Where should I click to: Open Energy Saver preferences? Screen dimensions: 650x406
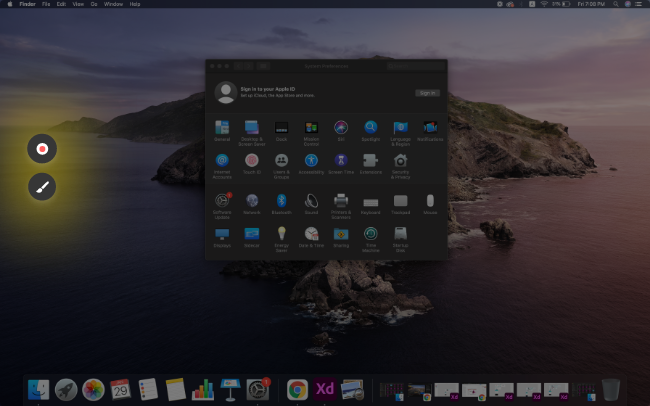[281, 239]
